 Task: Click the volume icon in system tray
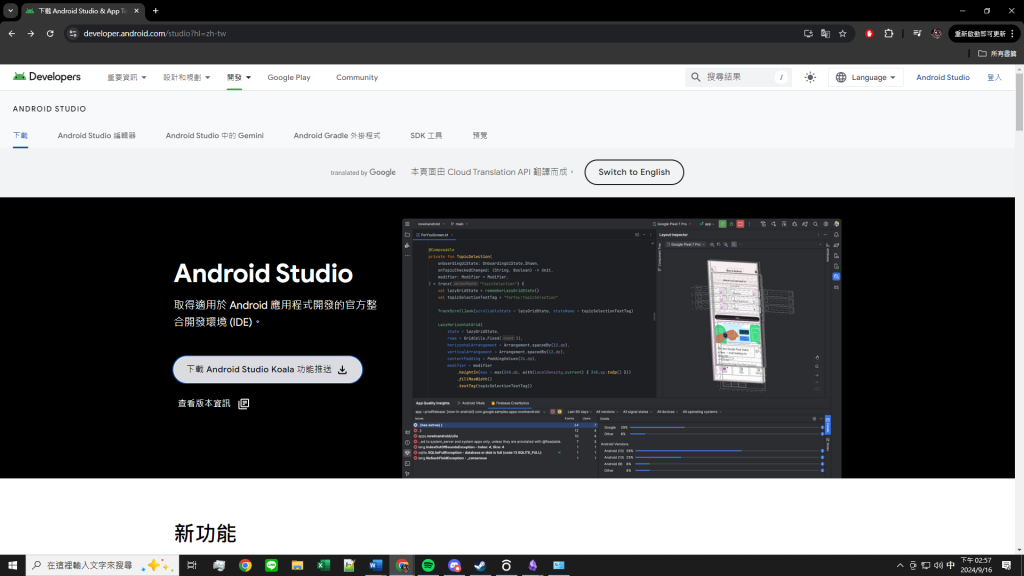(938, 566)
